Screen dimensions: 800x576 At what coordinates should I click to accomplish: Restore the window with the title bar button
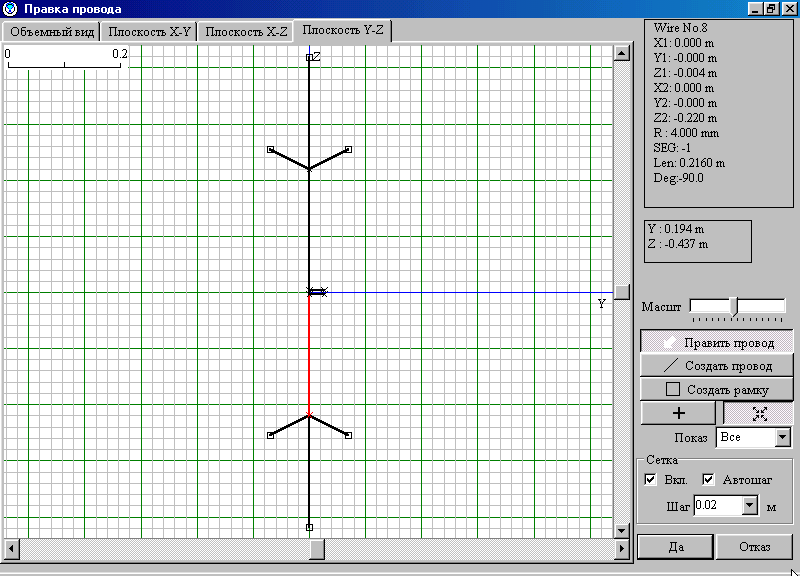[x=771, y=9]
